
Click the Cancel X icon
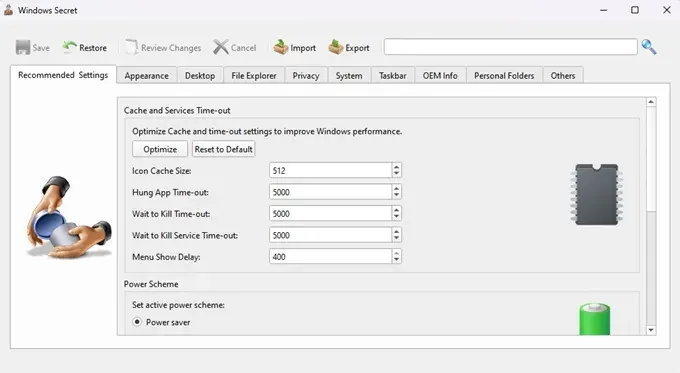coord(221,47)
